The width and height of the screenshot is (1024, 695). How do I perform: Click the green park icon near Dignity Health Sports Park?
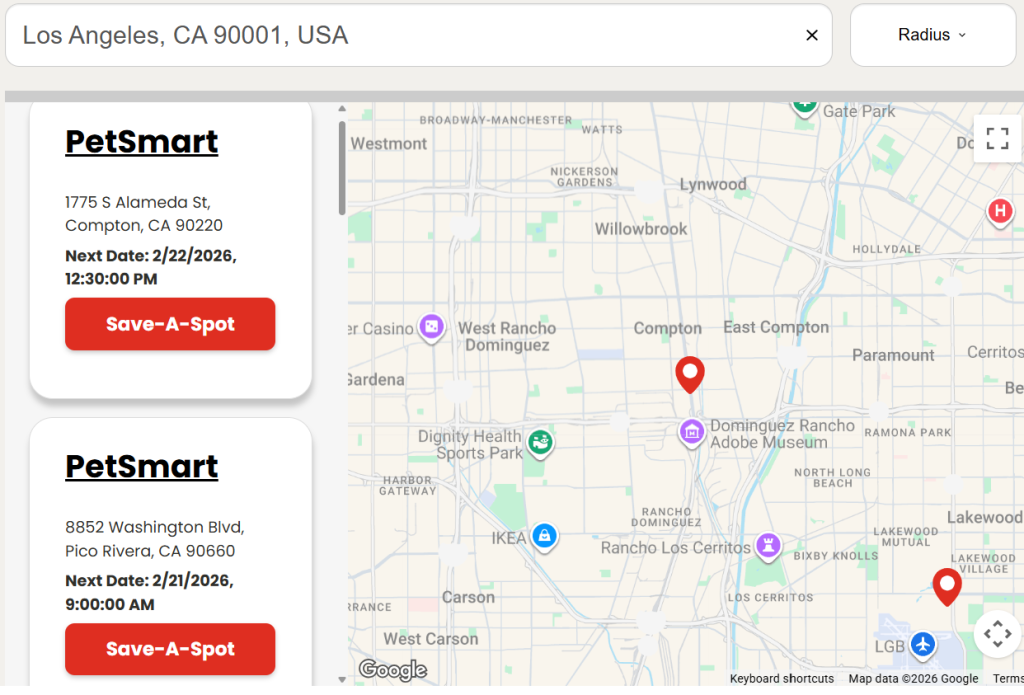(x=541, y=443)
